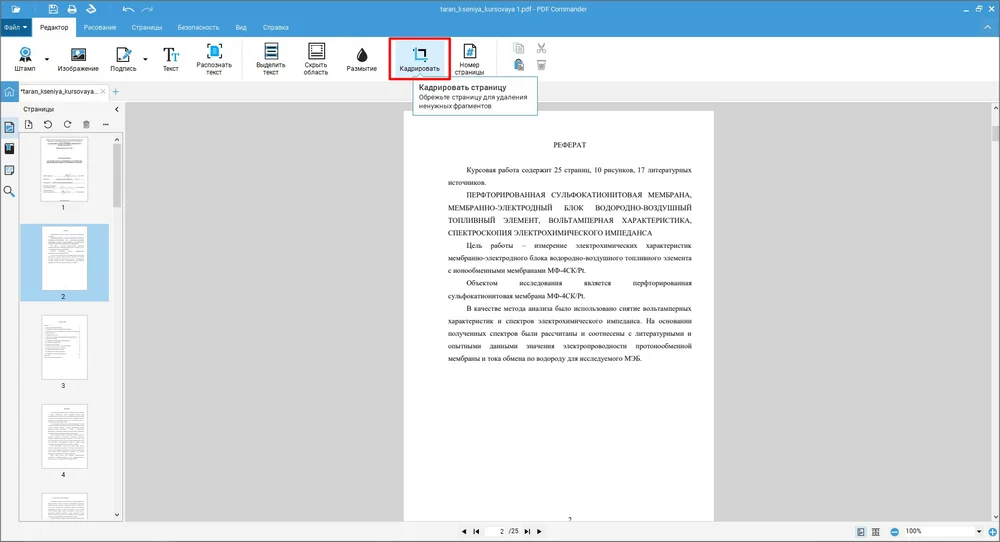Close the taran_kseniya_kursovaya document tab

point(103,92)
